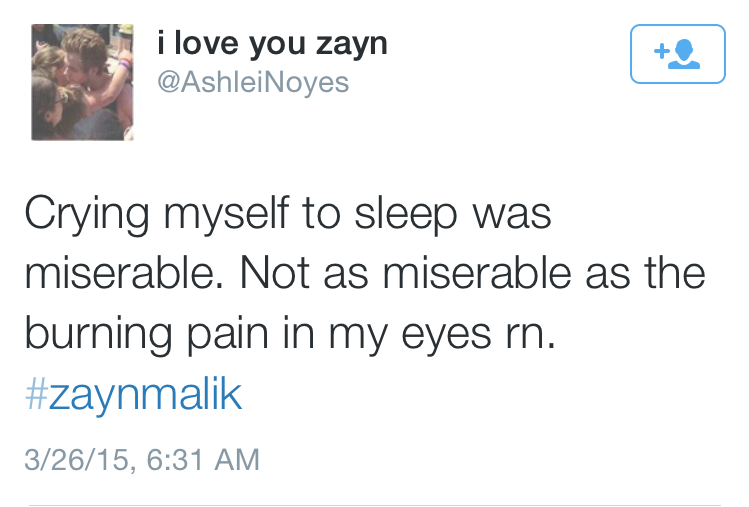Select the tweet body text

coord(365,273)
